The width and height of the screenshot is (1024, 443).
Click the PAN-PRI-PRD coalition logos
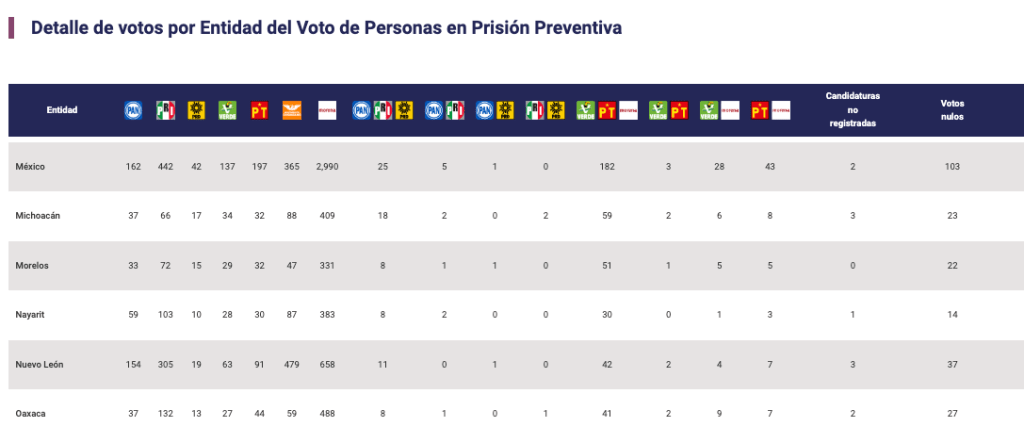[383, 110]
